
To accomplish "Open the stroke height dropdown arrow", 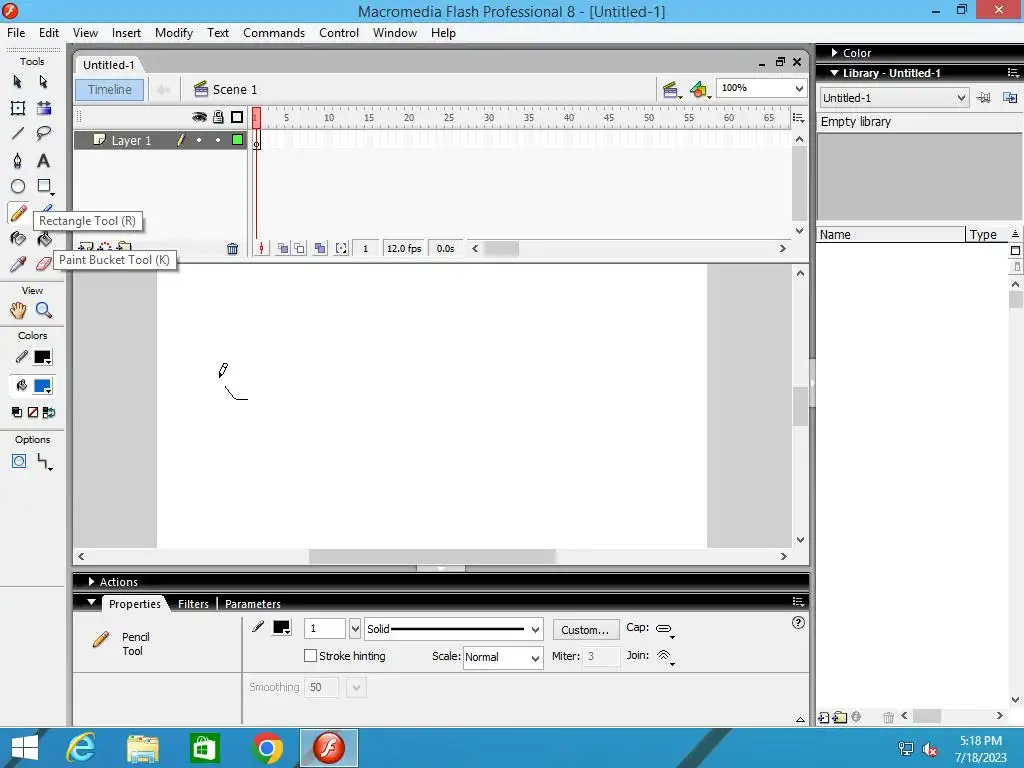I will pyautogui.click(x=355, y=629).
